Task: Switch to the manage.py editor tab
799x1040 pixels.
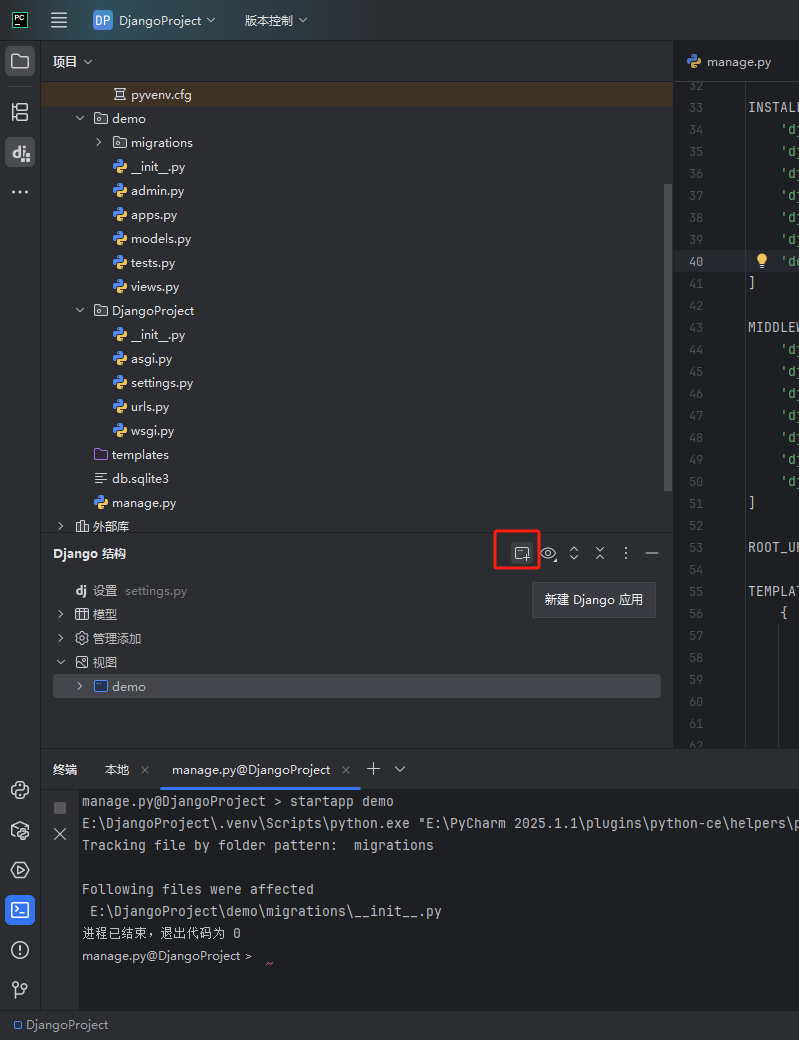Action: click(729, 62)
